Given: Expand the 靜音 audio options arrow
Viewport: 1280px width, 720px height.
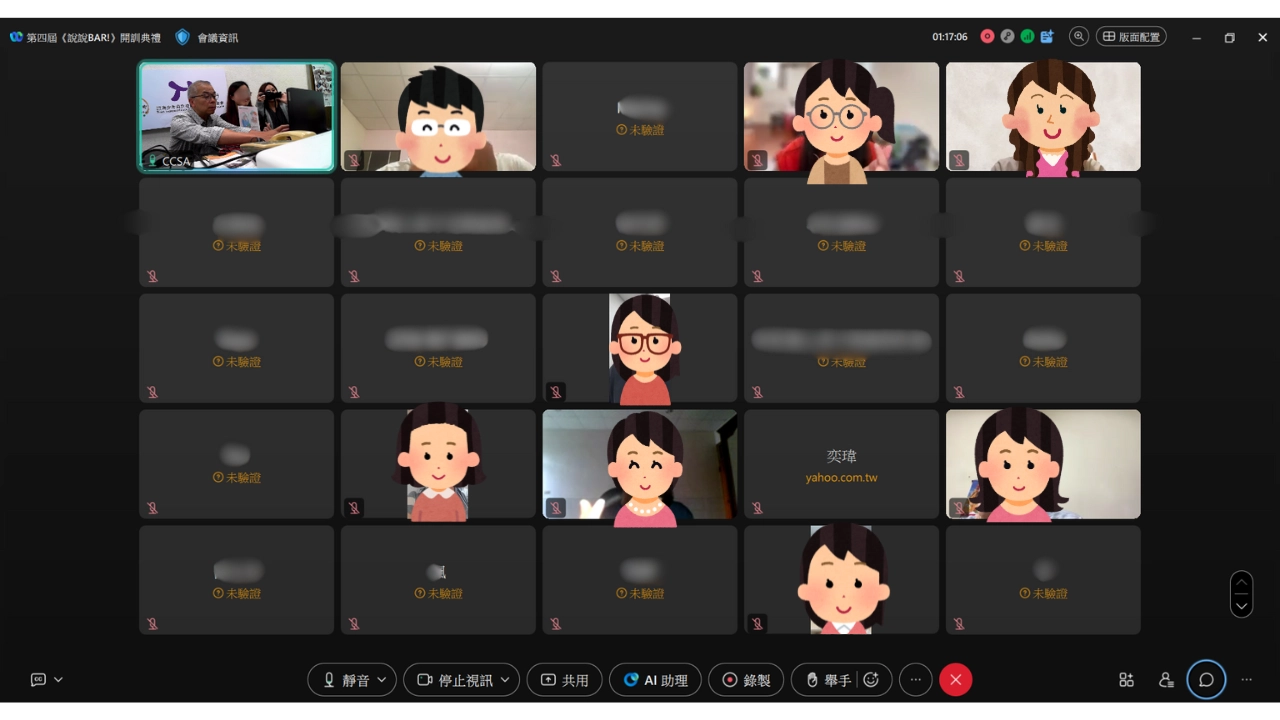Looking at the screenshot, I should (382, 680).
